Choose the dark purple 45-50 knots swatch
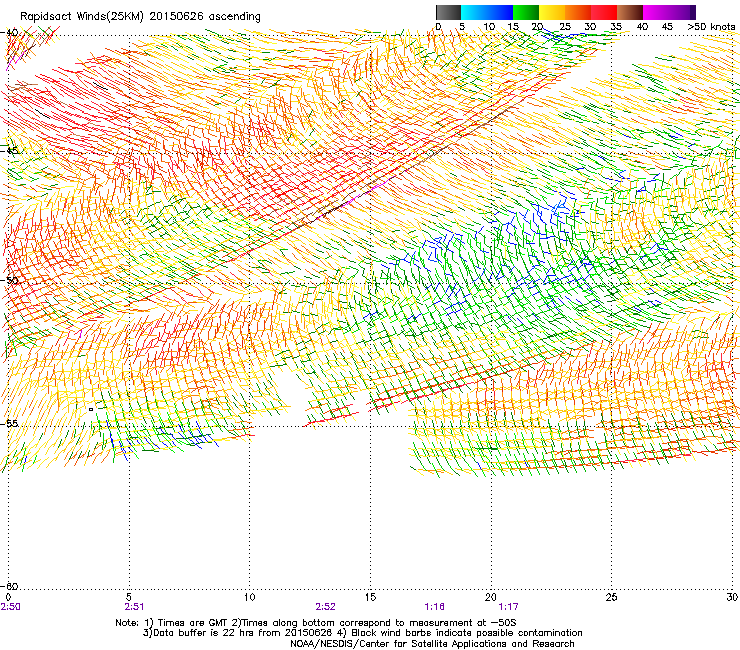 (682, 12)
